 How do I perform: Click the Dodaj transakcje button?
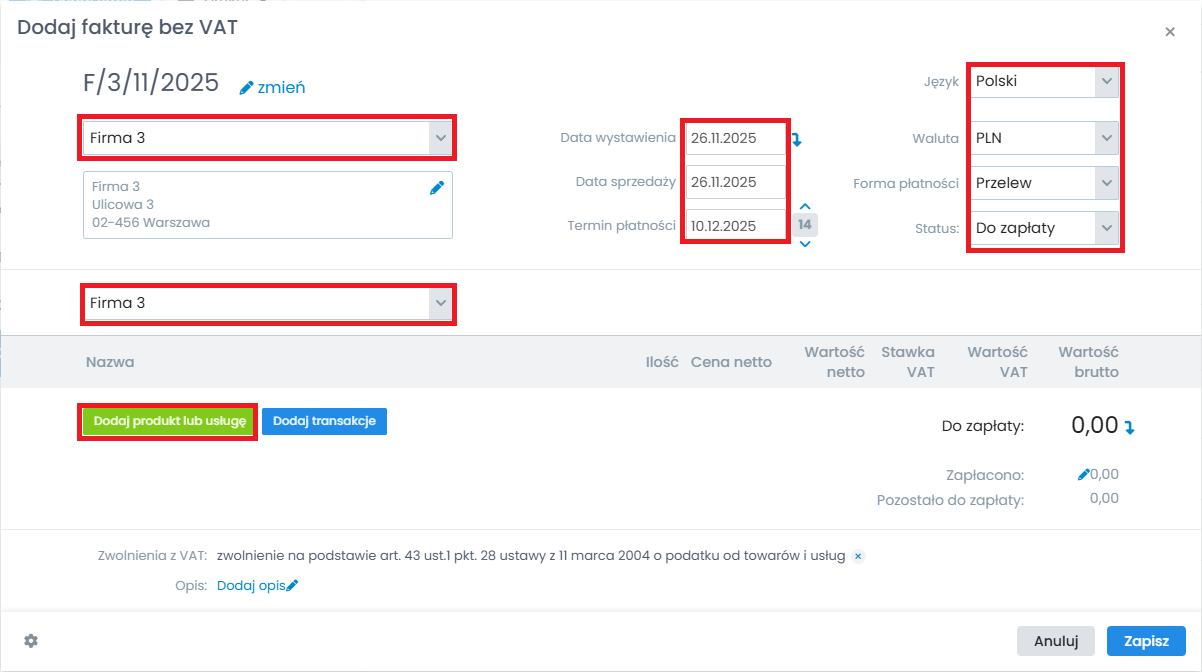pyautogui.click(x=324, y=422)
